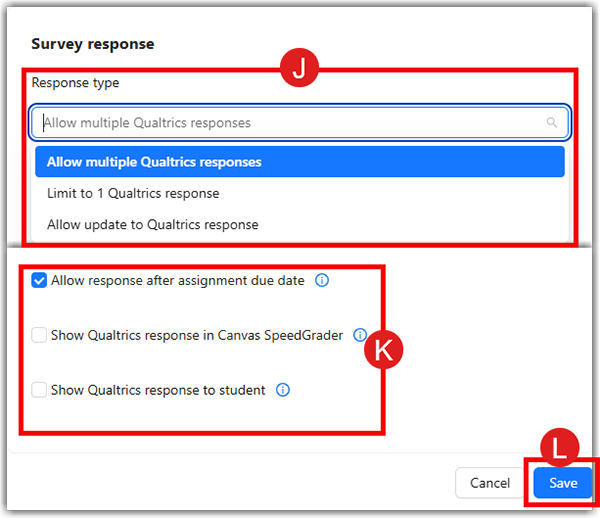
Task: Click the Survey response heading
Action: coord(92,44)
